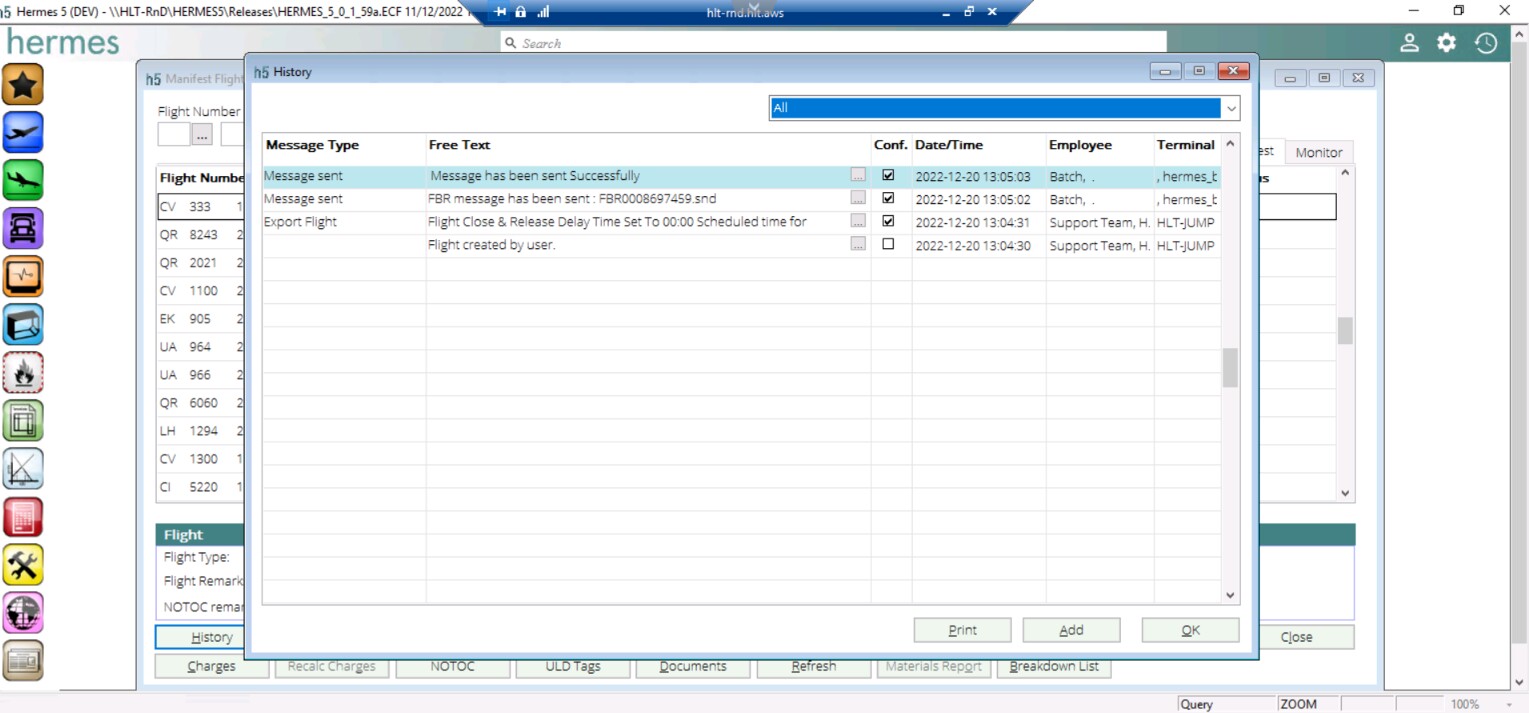
Task: Uncheck Conf. for the Flight created by user entry
Action: (x=890, y=244)
